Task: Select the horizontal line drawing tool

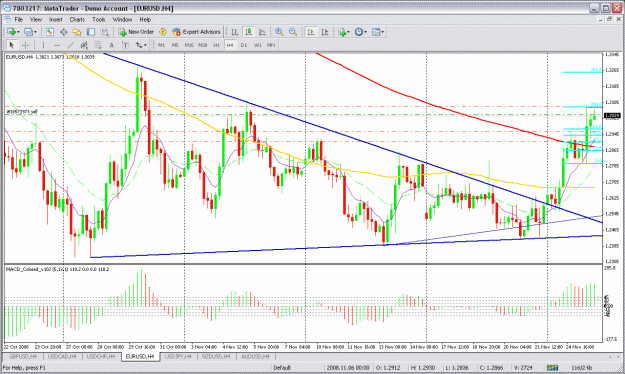Action: [57, 45]
